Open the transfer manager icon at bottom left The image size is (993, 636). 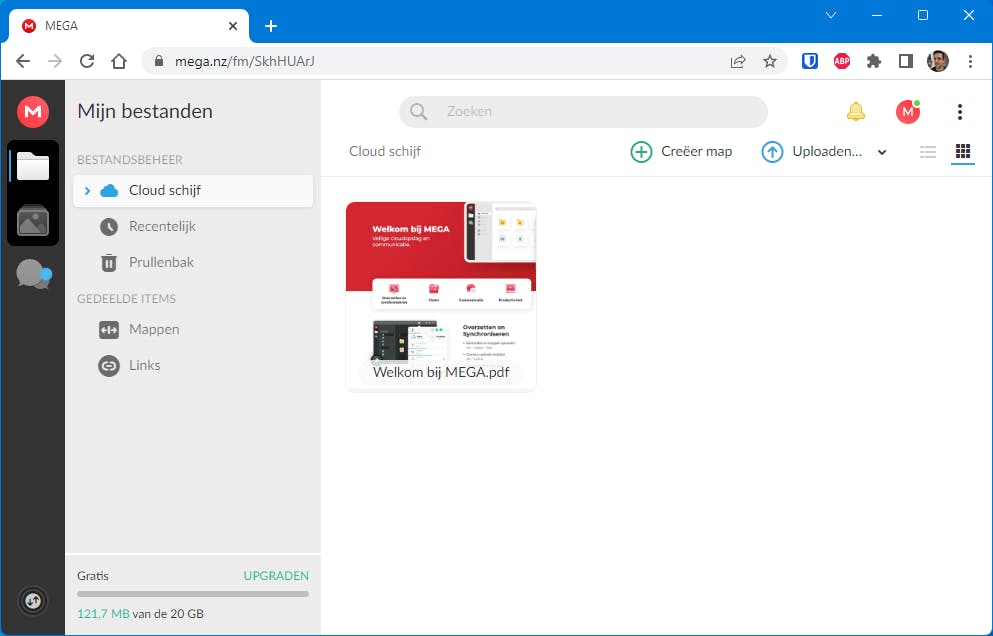(x=33, y=601)
